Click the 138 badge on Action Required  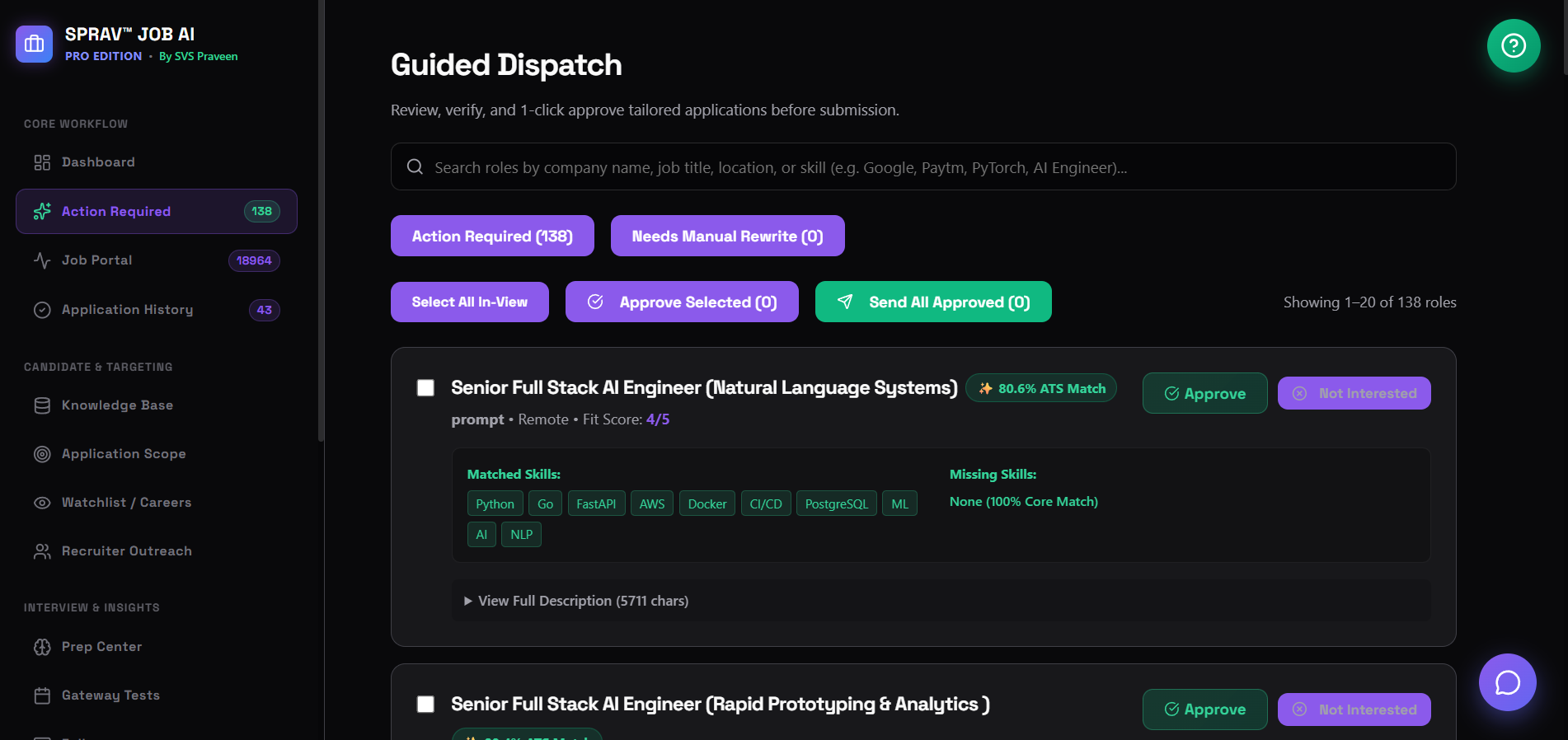(x=262, y=211)
